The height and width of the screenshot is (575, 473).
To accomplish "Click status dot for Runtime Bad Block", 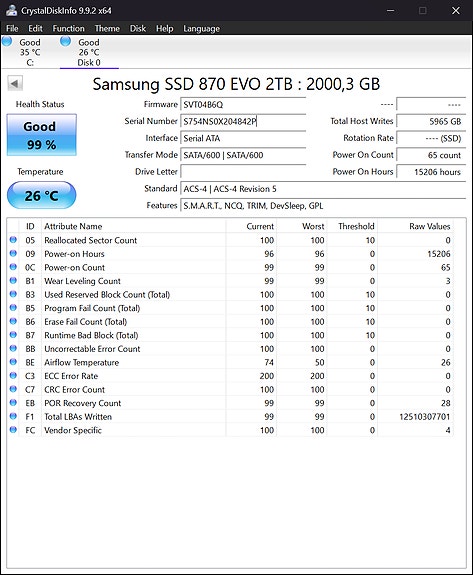I will (x=13, y=335).
